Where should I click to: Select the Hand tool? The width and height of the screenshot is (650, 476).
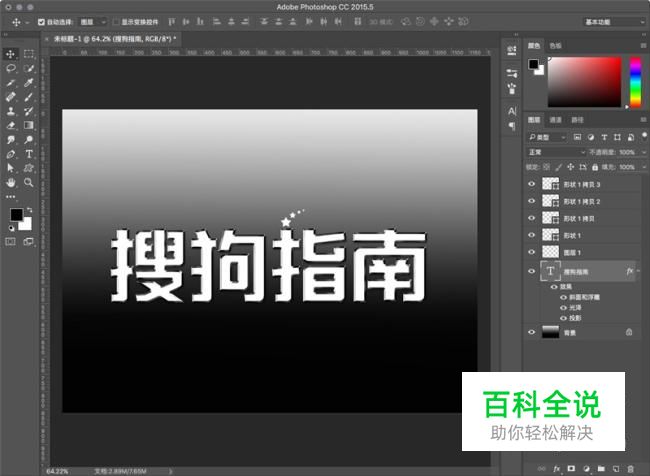(11, 182)
